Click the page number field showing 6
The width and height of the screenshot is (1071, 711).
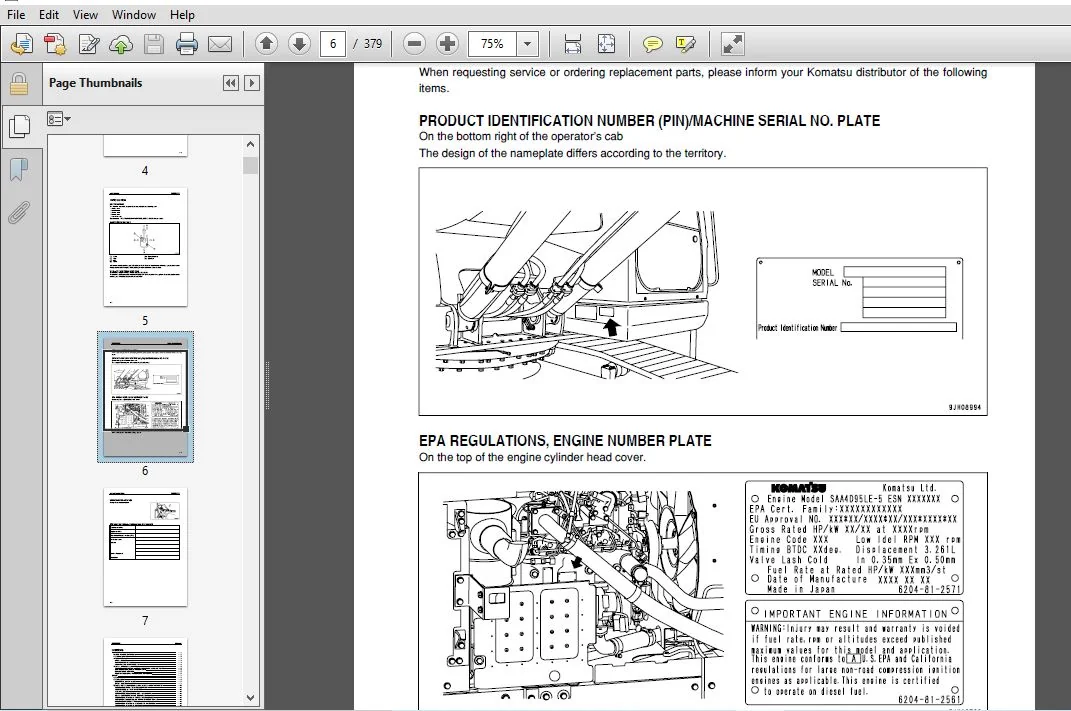pyautogui.click(x=333, y=44)
